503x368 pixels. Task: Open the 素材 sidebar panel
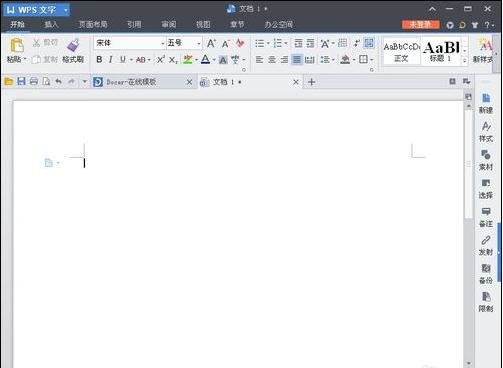486,160
